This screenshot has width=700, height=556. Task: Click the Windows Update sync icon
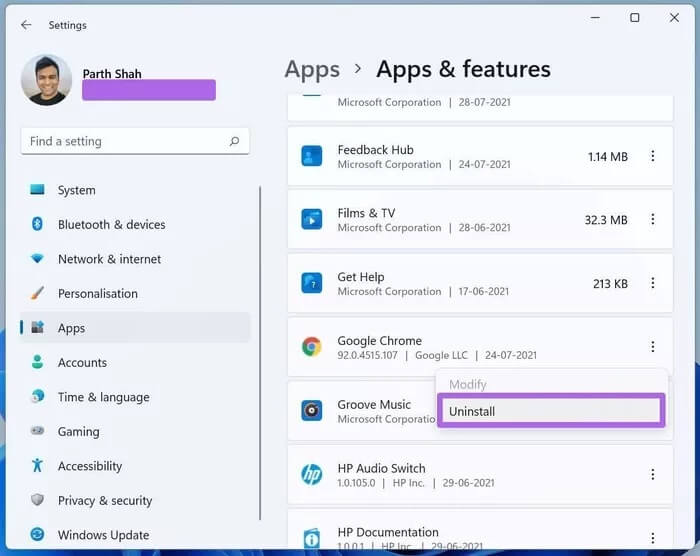[x=38, y=534]
